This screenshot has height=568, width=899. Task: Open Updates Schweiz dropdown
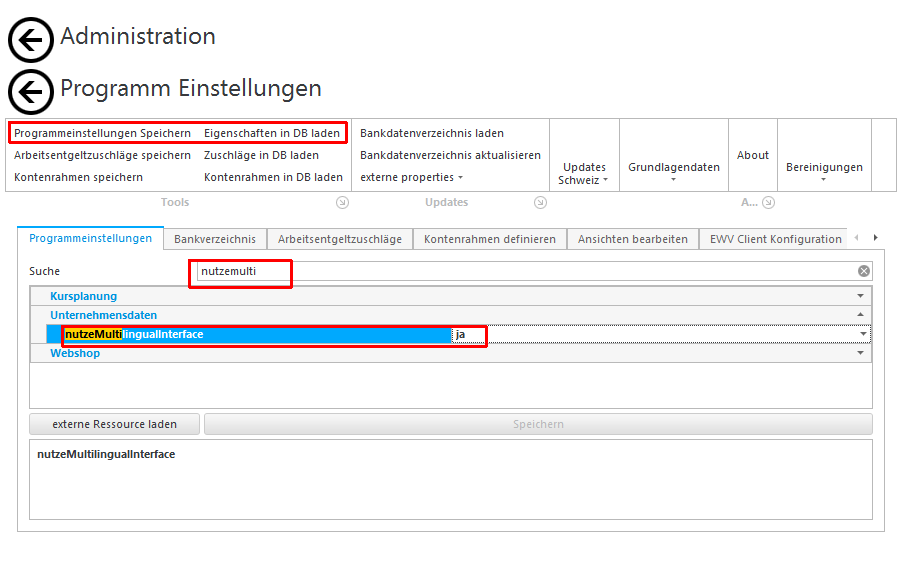point(584,174)
